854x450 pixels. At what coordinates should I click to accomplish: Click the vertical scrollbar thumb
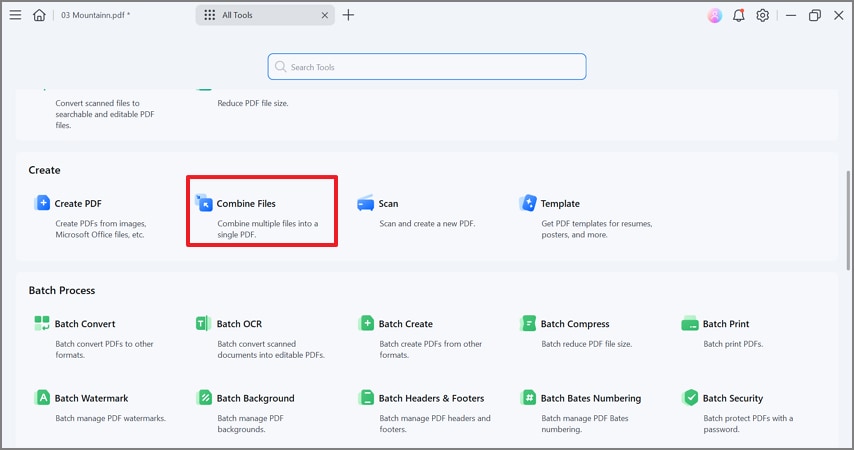pos(848,220)
